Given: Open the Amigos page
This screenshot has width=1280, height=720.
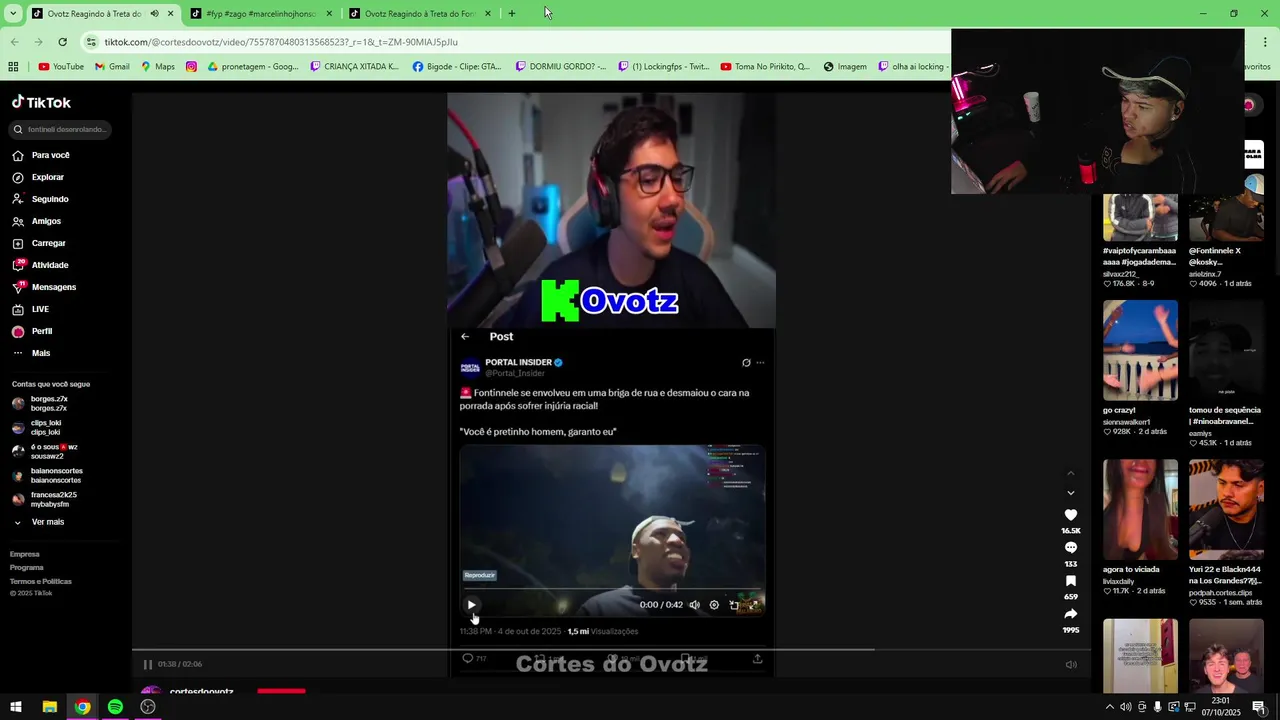Looking at the screenshot, I should coord(46,221).
